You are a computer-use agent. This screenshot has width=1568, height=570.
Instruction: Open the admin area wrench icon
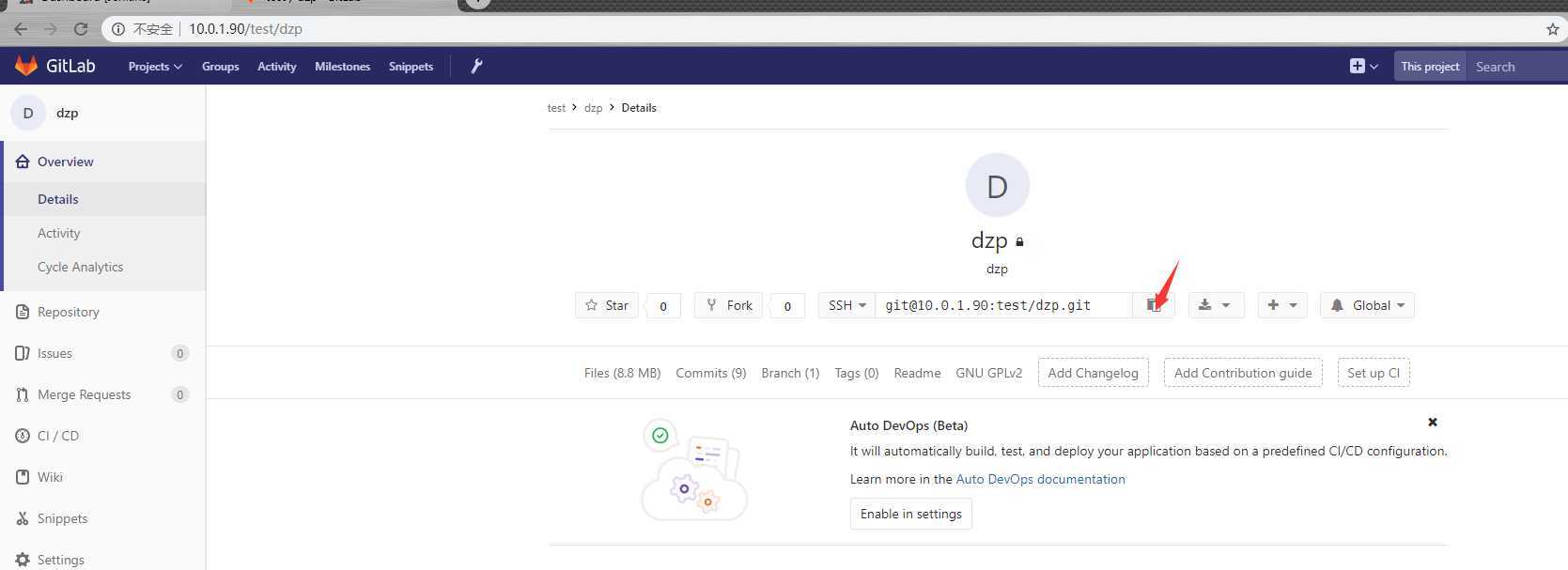pyautogui.click(x=476, y=66)
